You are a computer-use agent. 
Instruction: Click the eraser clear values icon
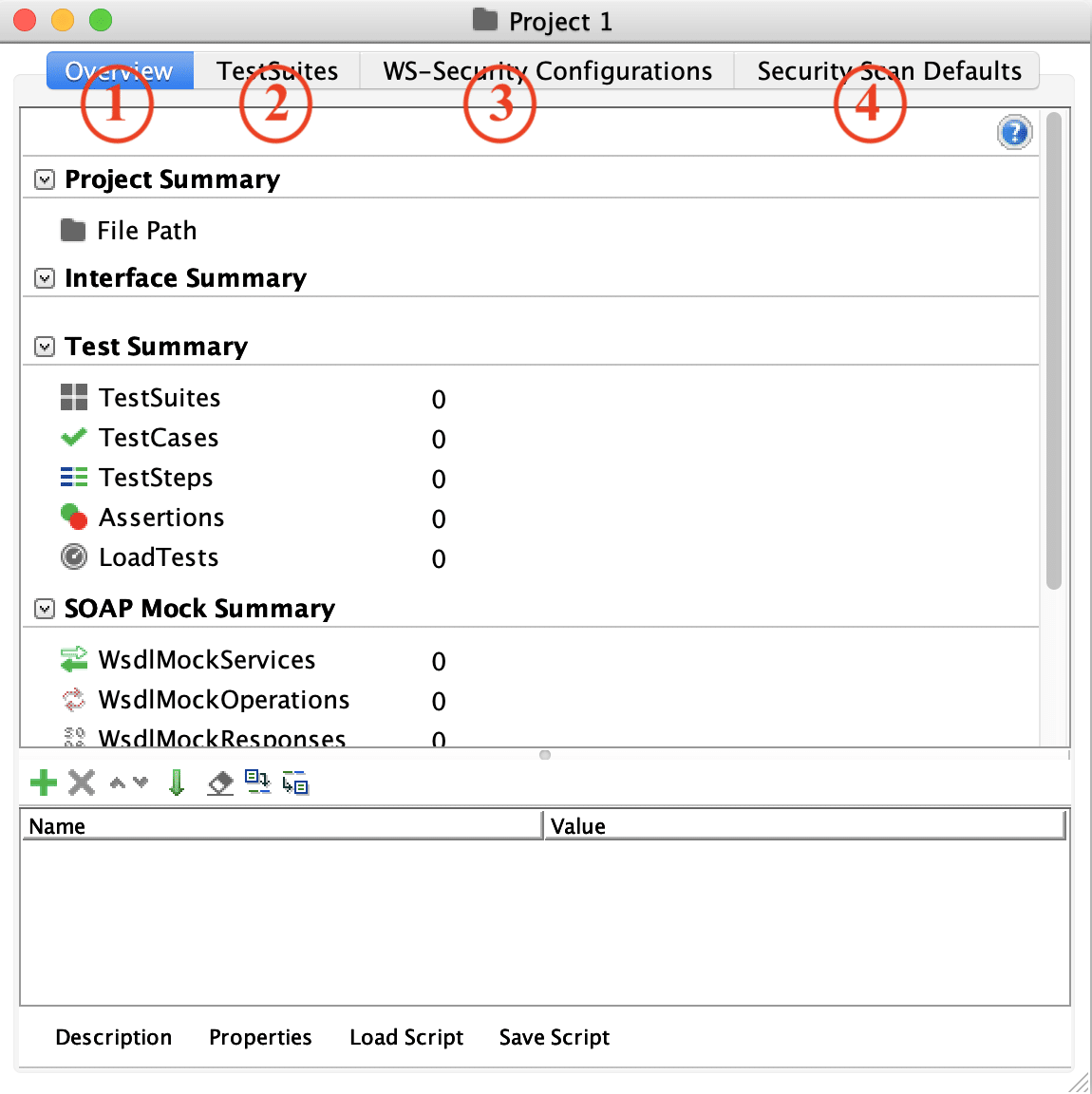[x=220, y=783]
